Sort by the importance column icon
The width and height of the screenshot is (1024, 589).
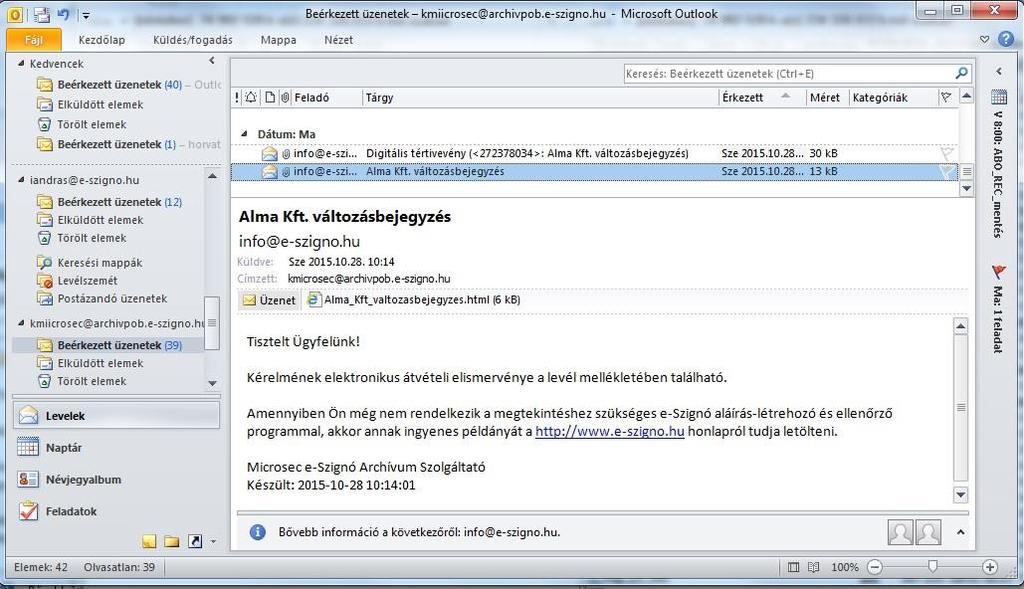237,98
